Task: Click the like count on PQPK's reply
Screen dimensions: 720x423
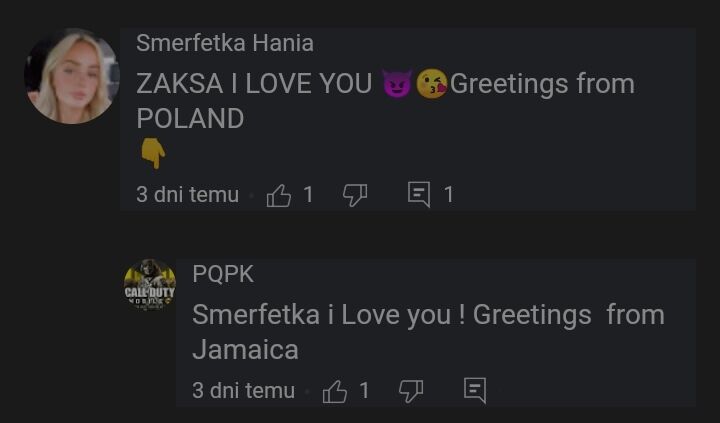Action: pyautogui.click(x=365, y=391)
